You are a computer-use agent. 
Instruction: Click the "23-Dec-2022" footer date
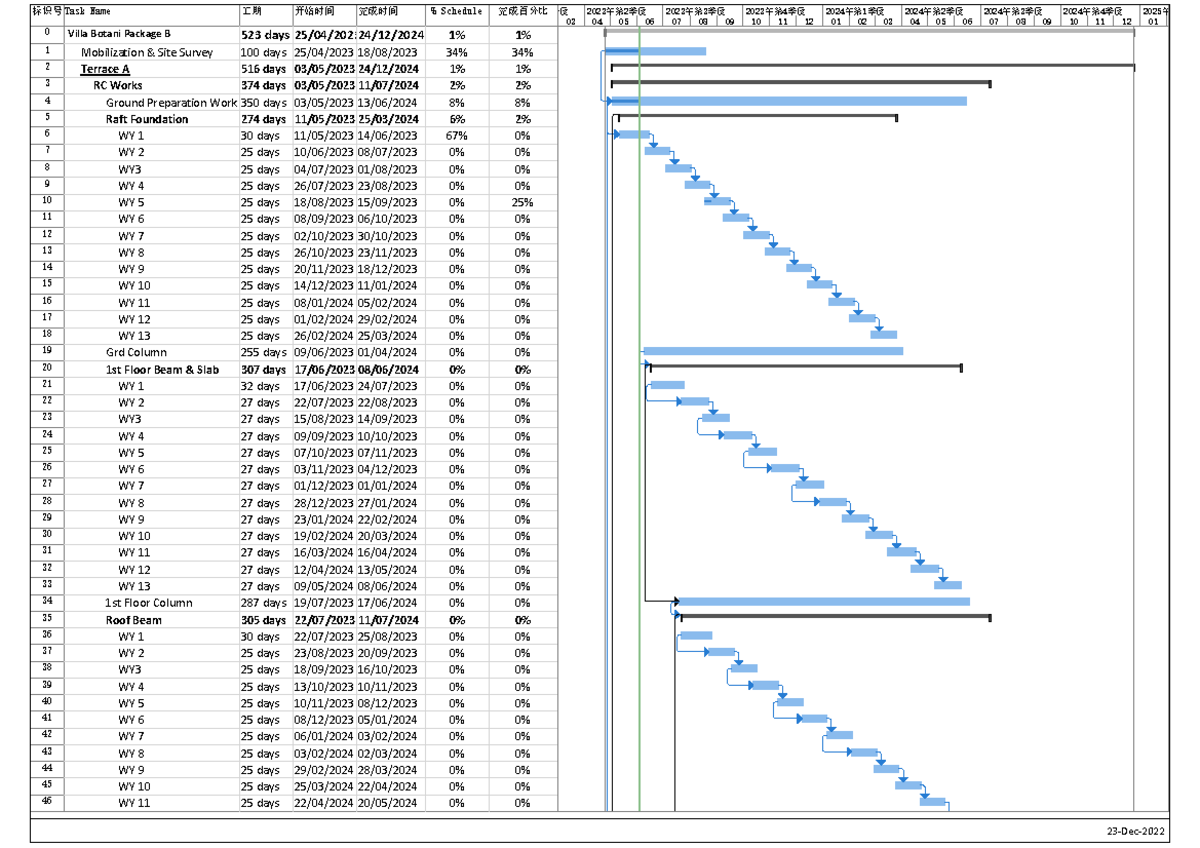point(1135,831)
